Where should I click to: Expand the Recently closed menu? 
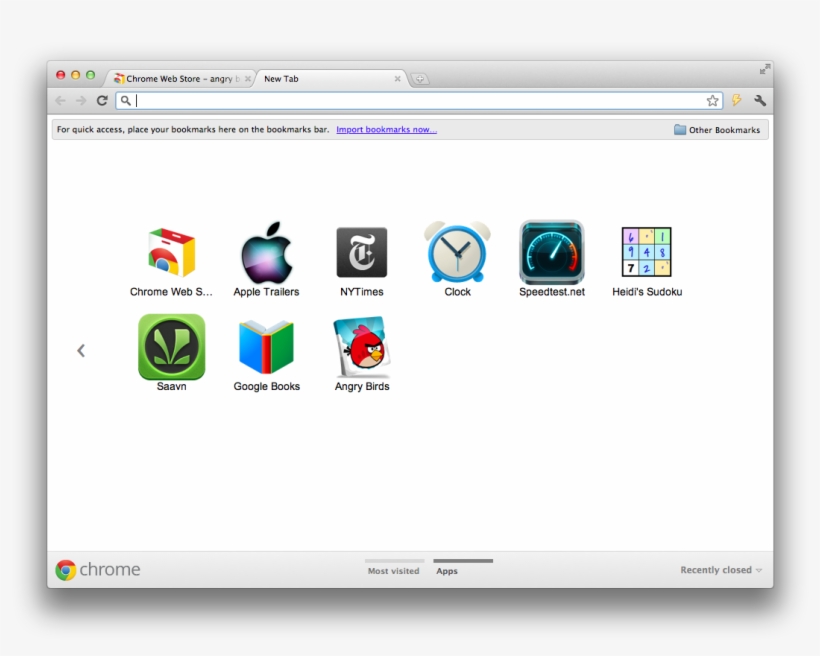pyautogui.click(x=720, y=569)
